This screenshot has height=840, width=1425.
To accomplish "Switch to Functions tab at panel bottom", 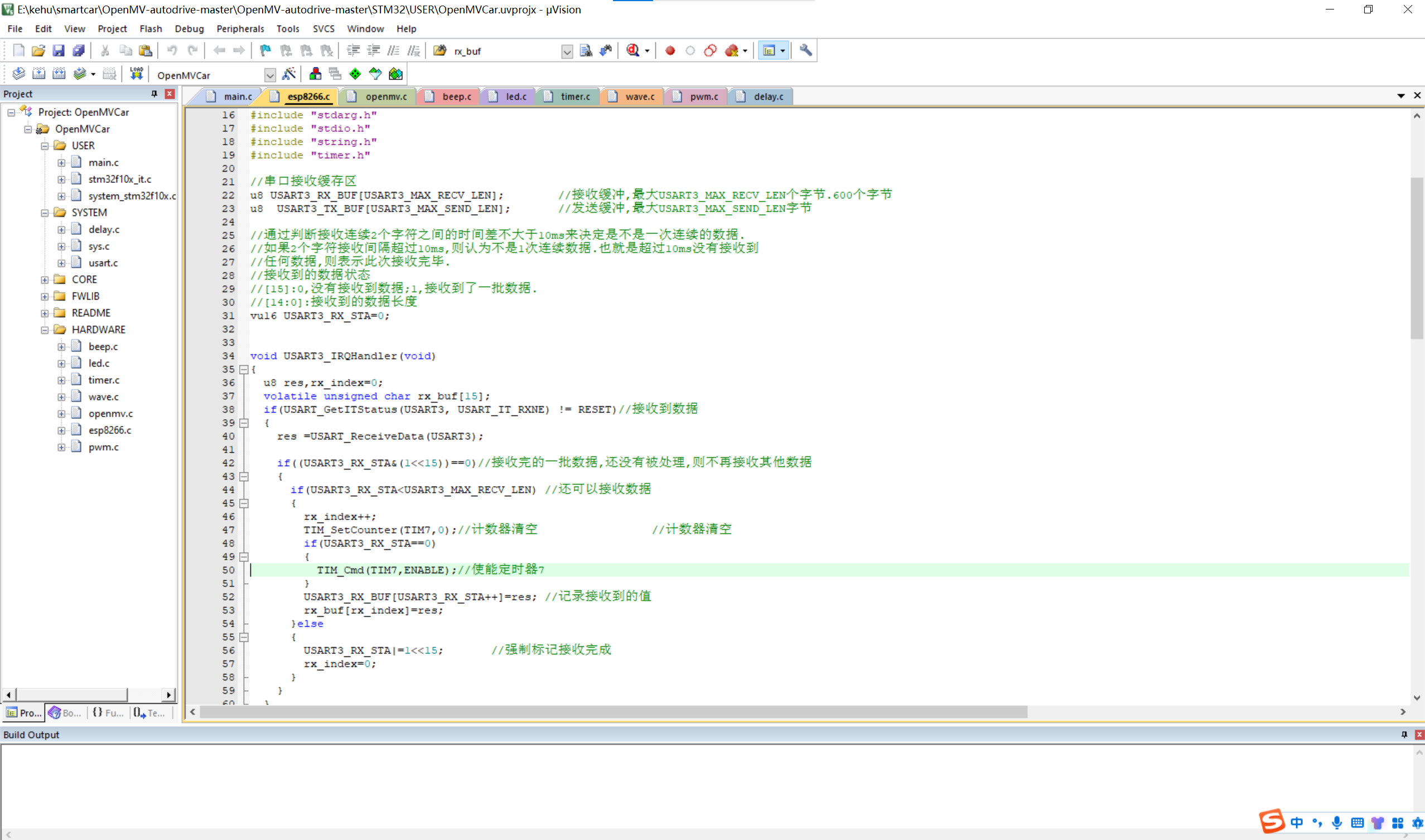I will click(109, 713).
